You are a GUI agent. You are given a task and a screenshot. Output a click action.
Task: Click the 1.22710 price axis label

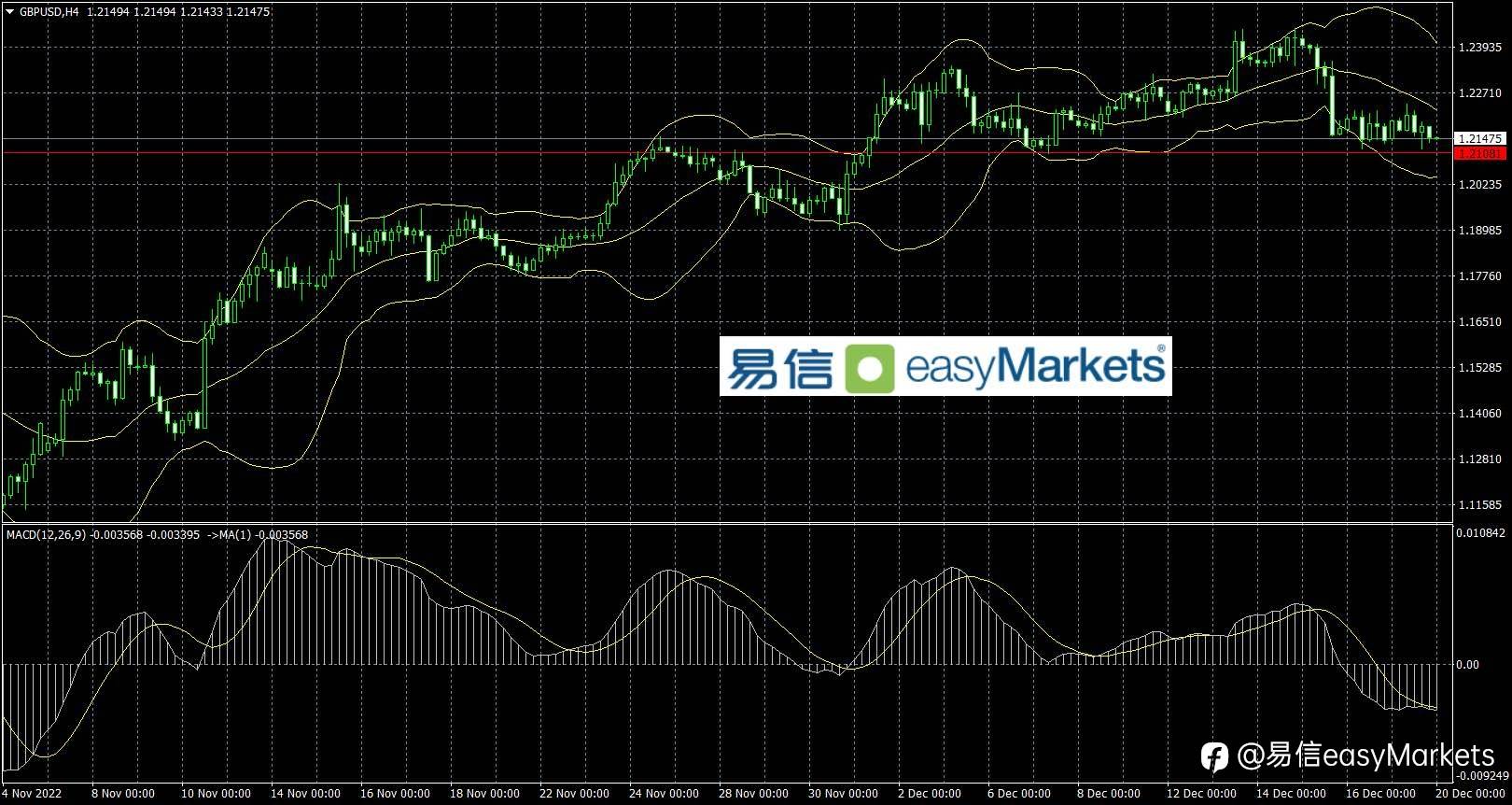[x=1479, y=92]
